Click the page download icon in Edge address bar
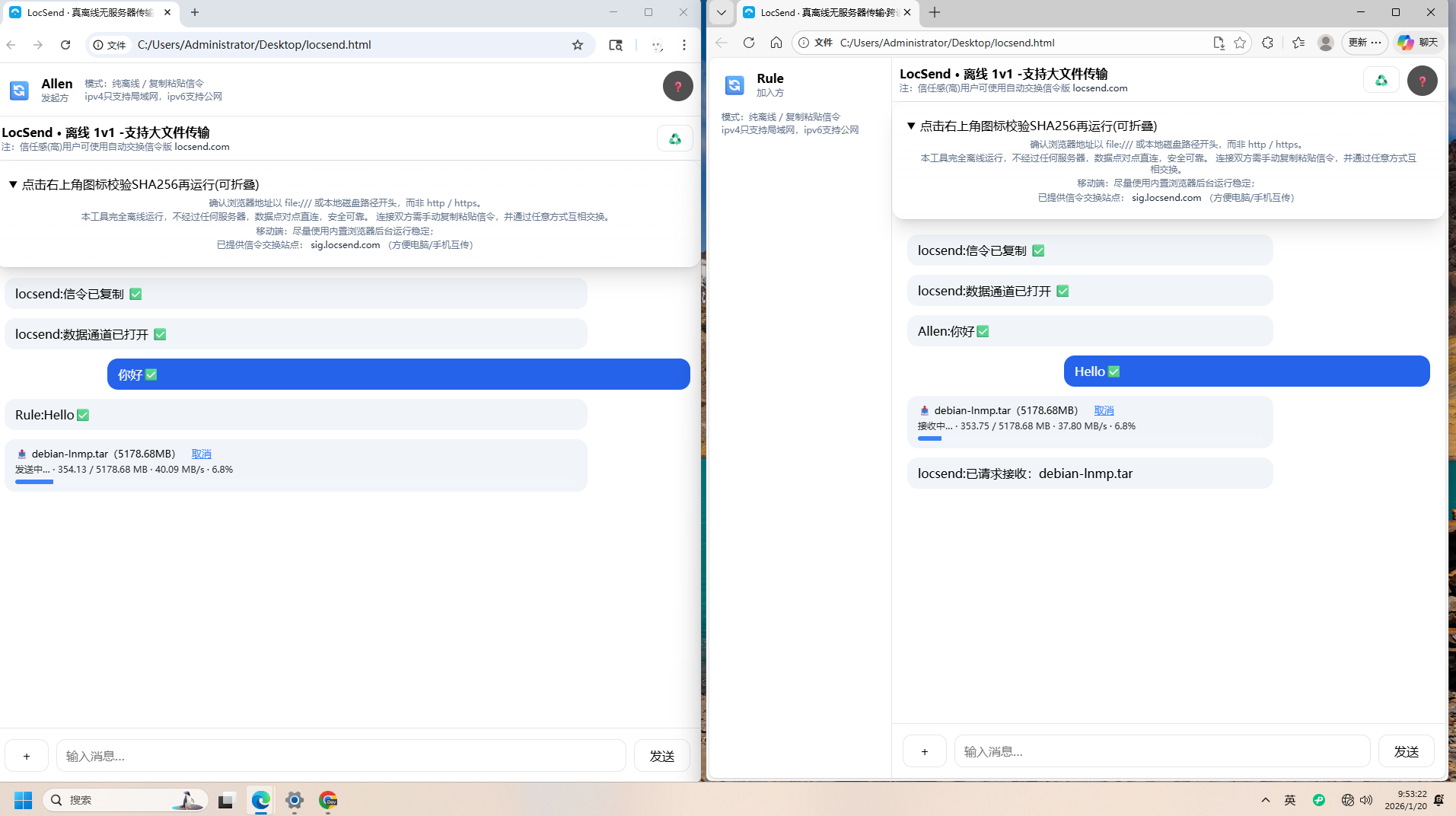This screenshot has height=816, width=1456. coord(1219,43)
